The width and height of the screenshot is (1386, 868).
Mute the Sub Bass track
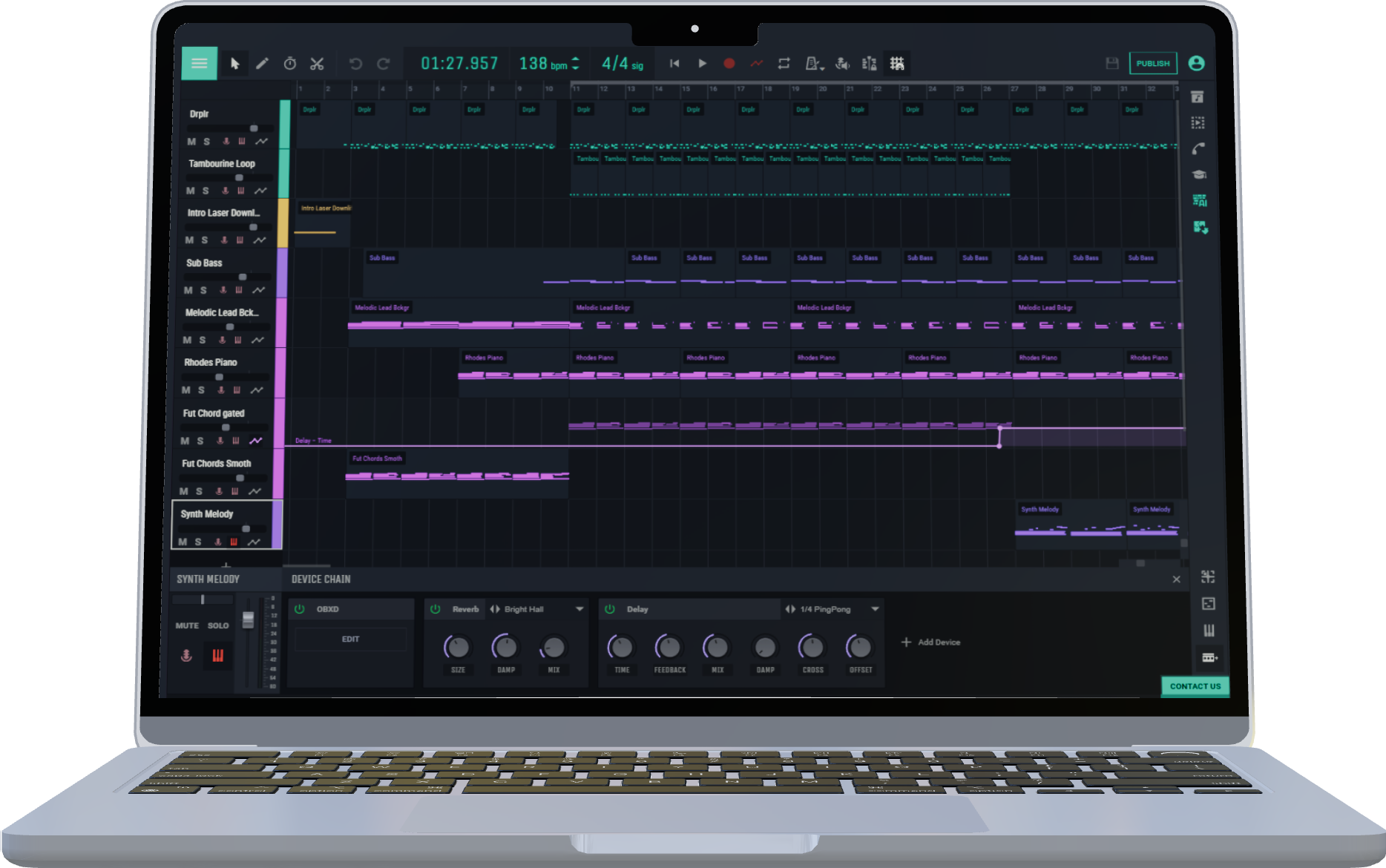[188, 291]
